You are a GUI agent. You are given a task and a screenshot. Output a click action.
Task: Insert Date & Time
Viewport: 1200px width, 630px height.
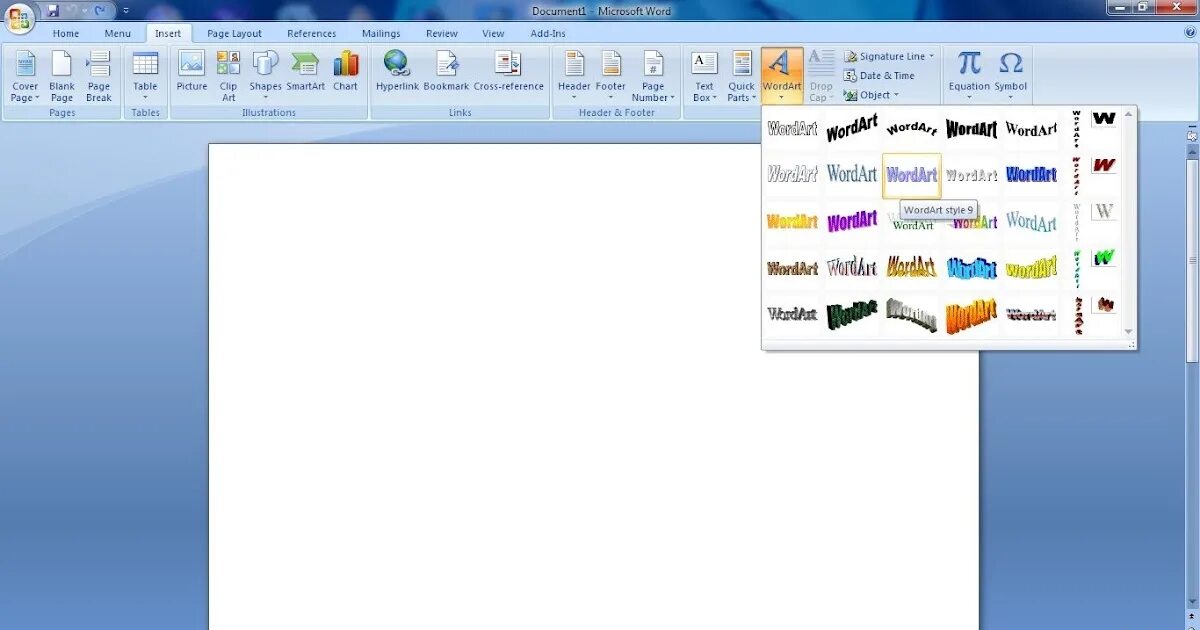coord(879,75)
